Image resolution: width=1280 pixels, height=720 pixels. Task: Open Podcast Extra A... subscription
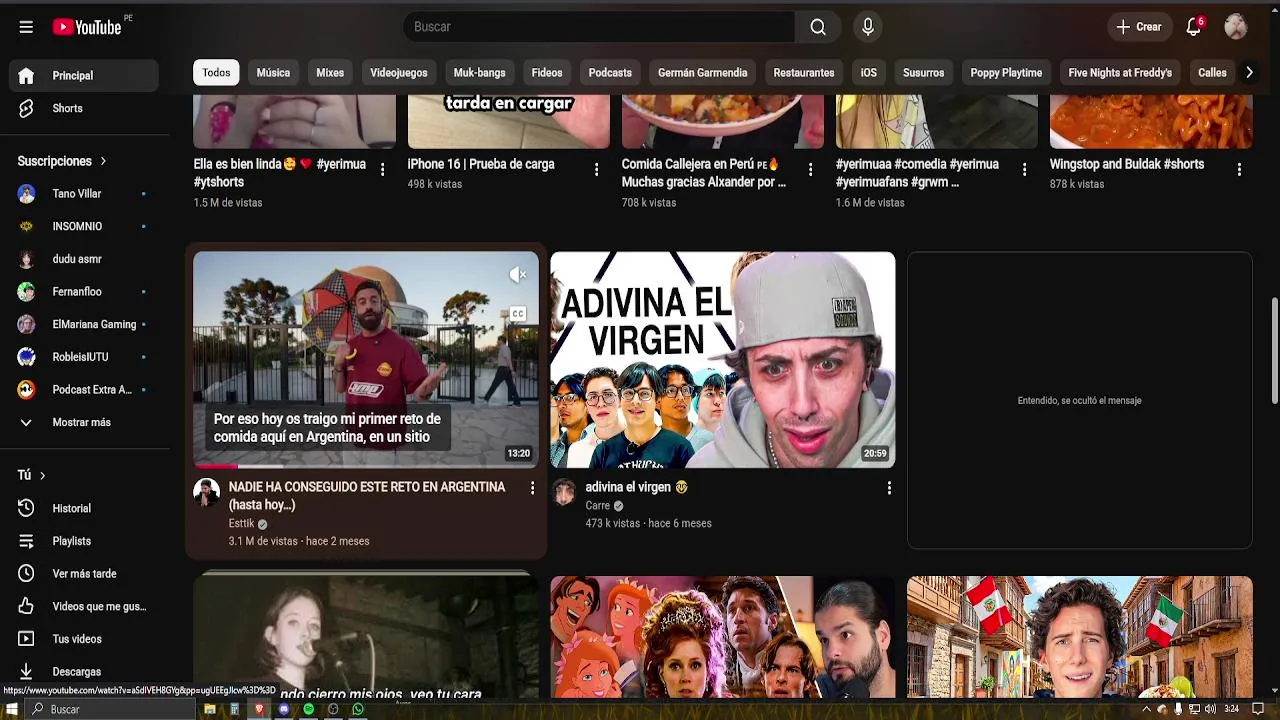click(x=84, y=390)
